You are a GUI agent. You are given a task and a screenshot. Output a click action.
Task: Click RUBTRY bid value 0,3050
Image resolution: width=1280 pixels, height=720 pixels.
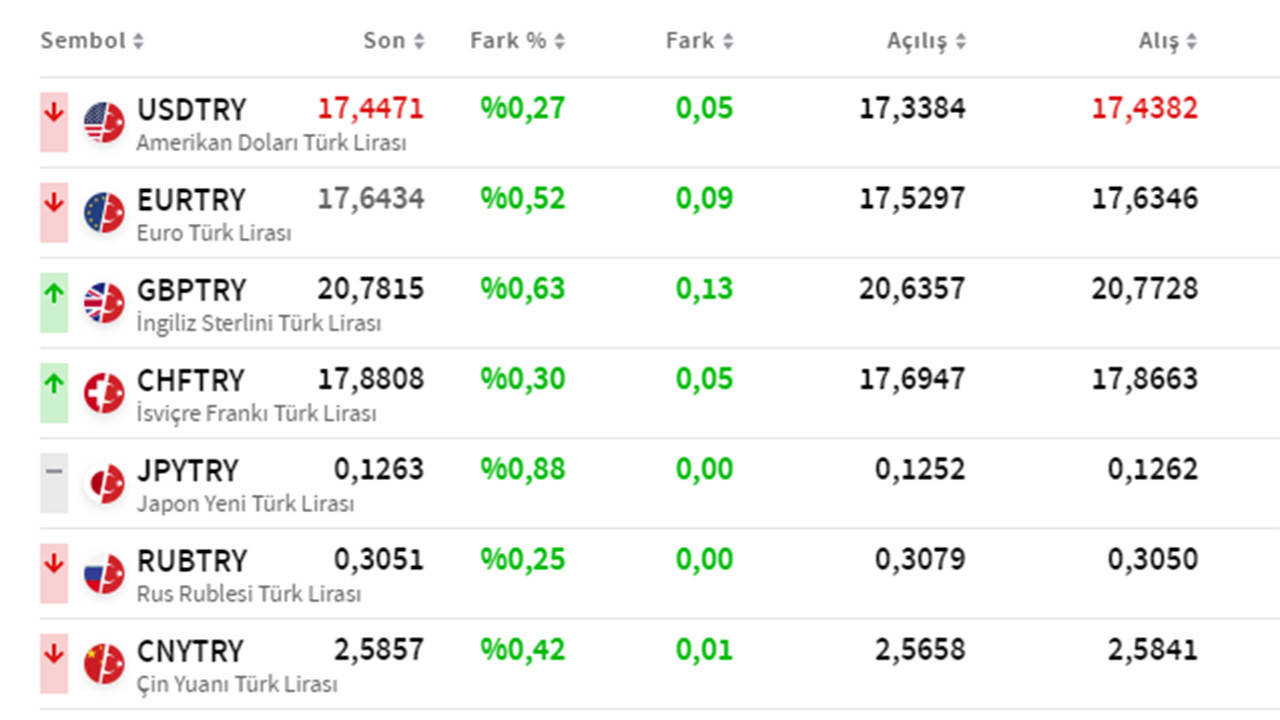(1153, 559)
